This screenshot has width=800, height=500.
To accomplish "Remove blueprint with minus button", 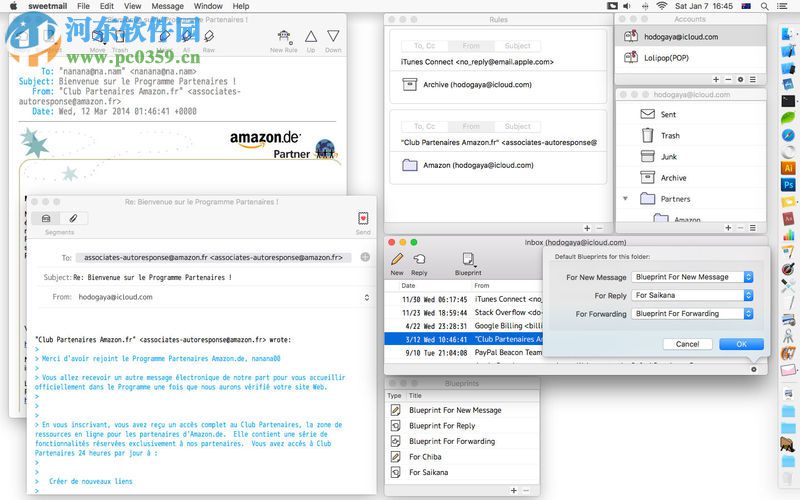I will point(526,490).
